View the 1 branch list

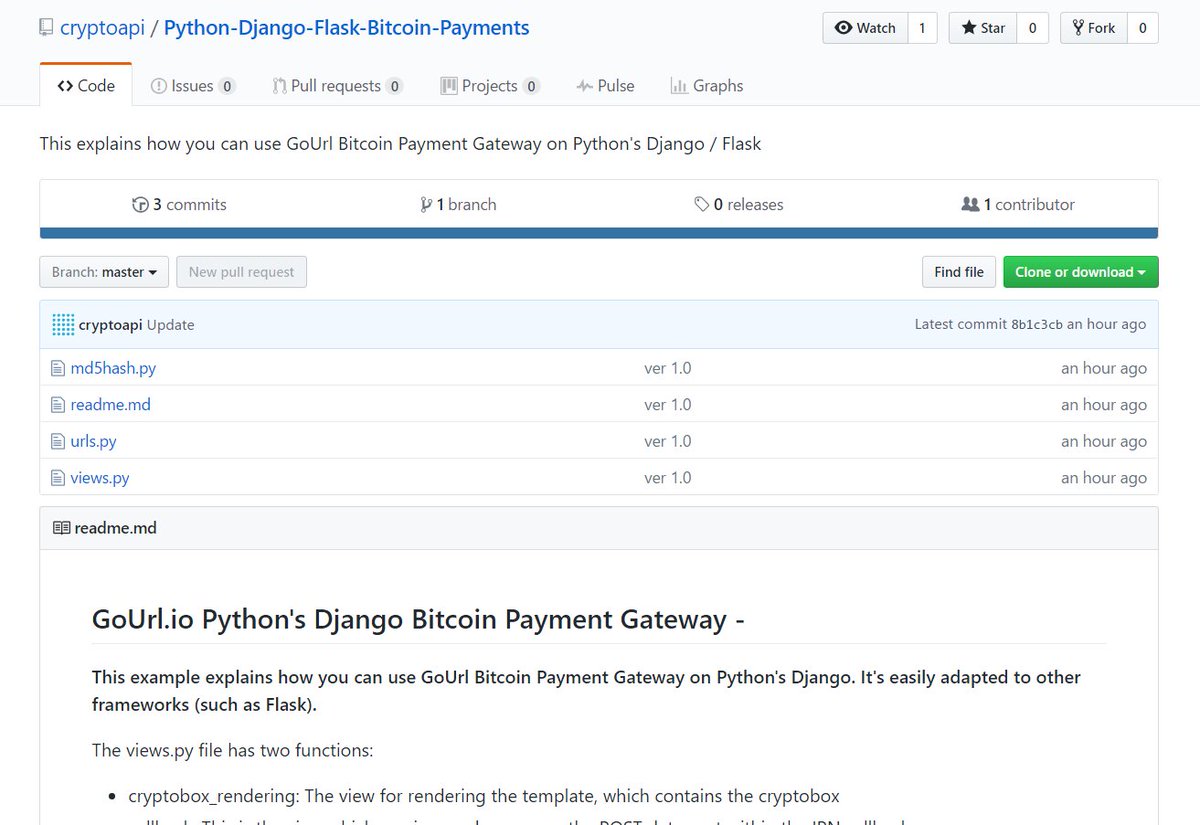[x=459, y=204]
